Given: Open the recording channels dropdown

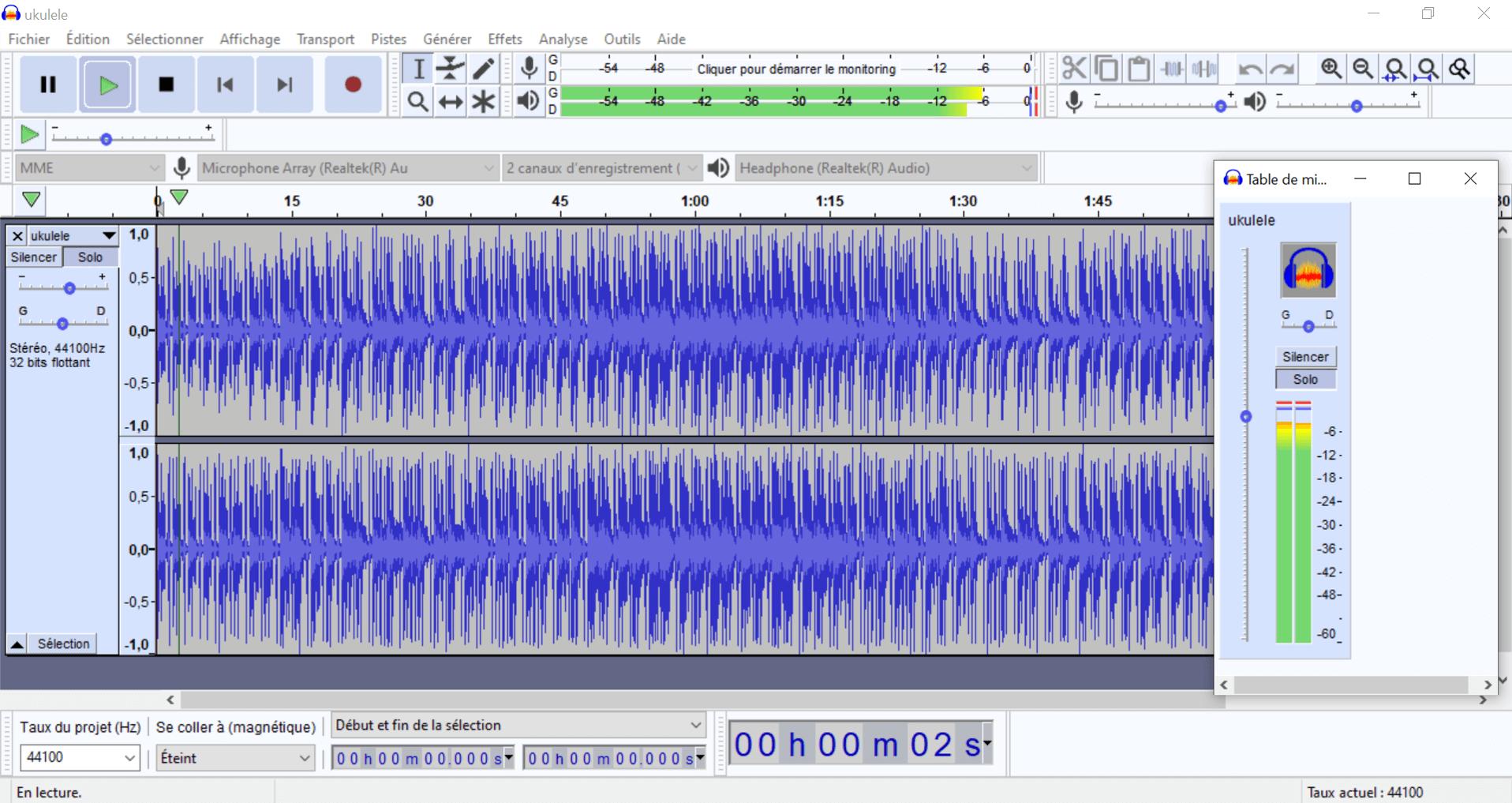Looking at the screenshot, I should [600, 167].
